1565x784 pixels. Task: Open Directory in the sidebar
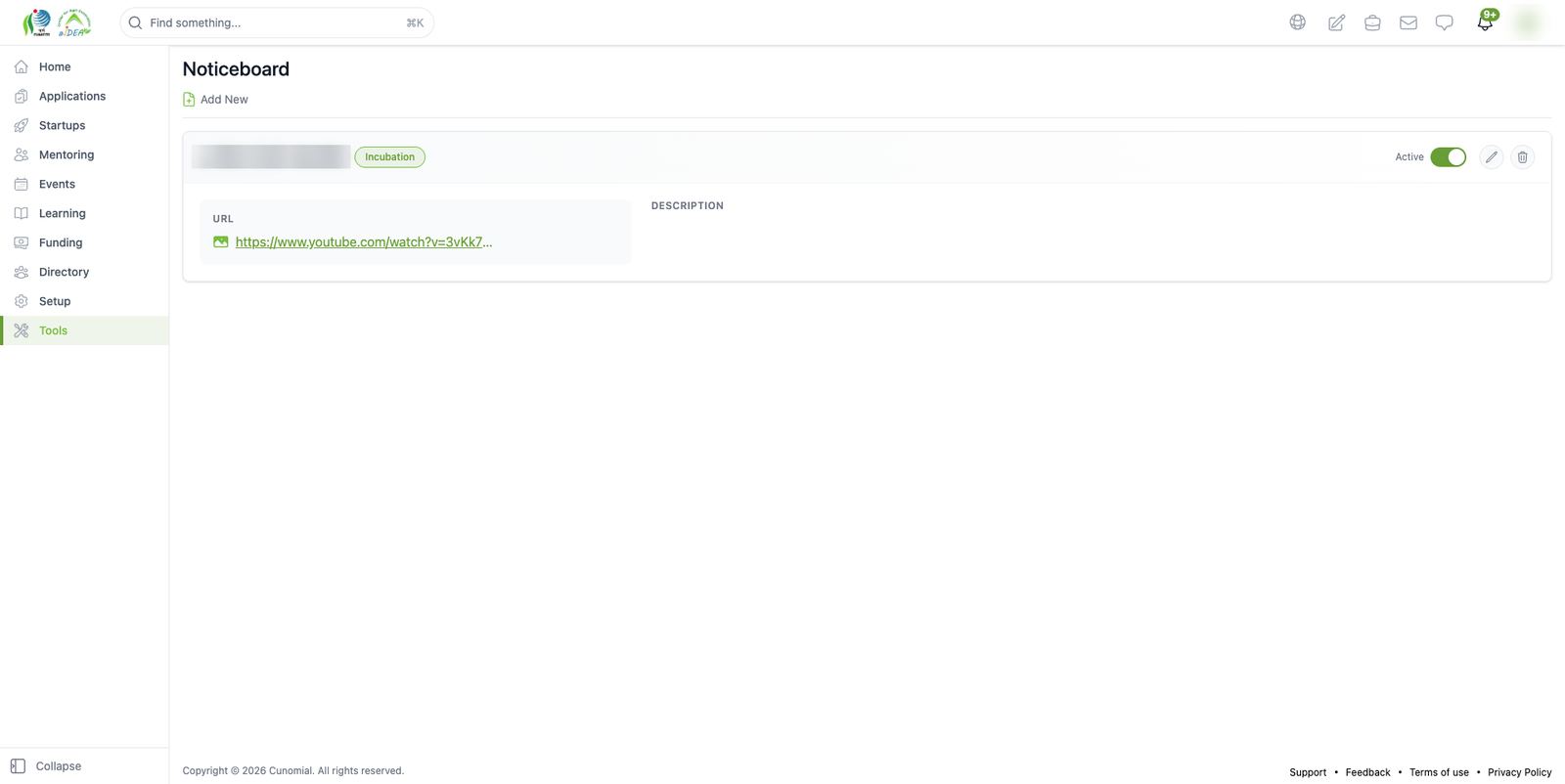[x=84, y=272]
